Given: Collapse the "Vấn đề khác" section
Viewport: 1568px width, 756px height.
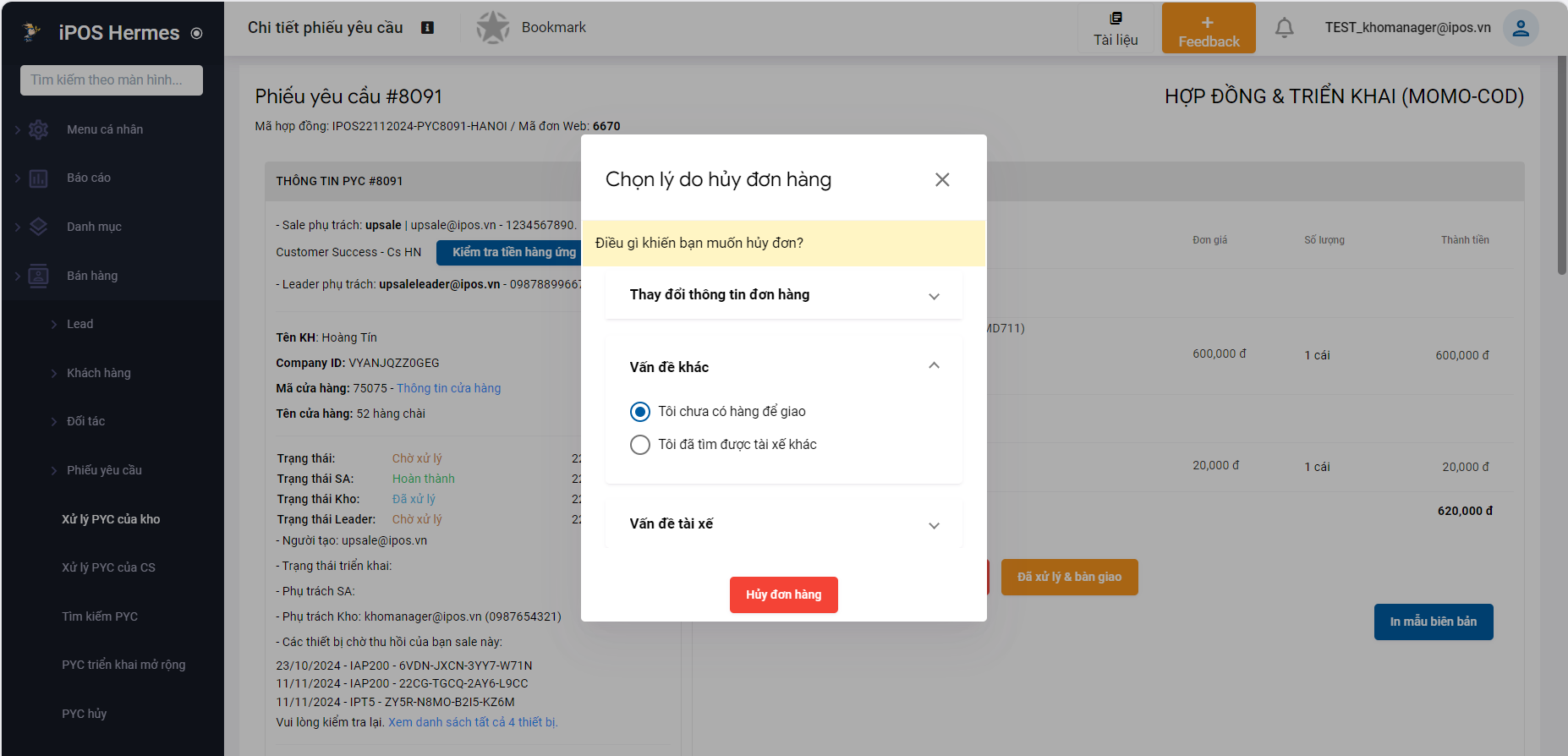Looking at the screenshot, I should [x=934, y=366].
